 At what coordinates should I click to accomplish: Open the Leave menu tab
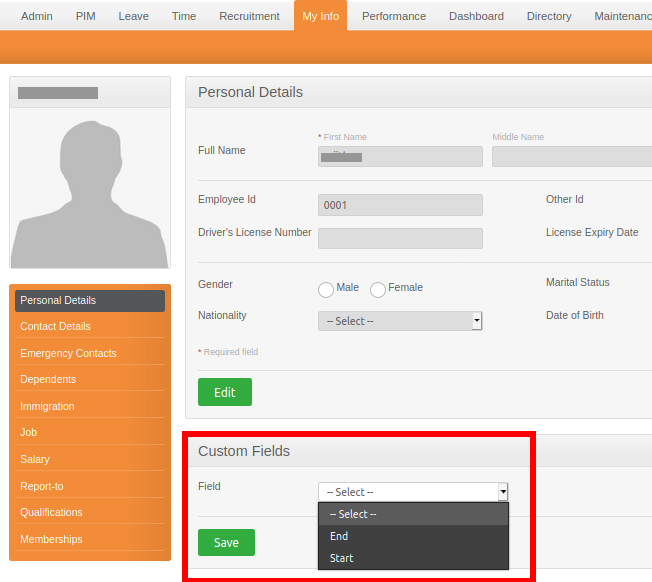tap(133, 16)
